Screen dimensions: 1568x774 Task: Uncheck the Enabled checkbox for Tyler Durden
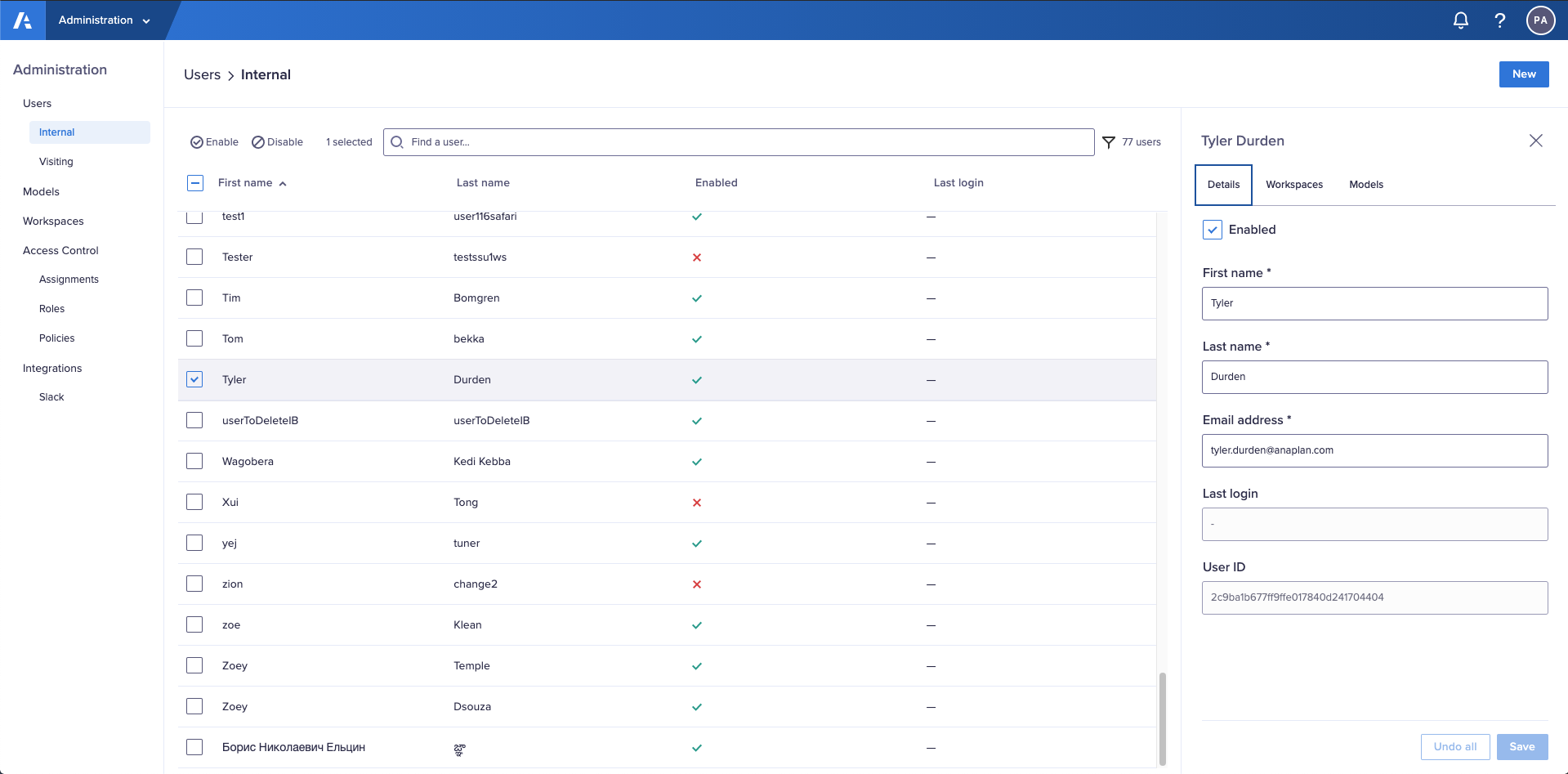1212,230
